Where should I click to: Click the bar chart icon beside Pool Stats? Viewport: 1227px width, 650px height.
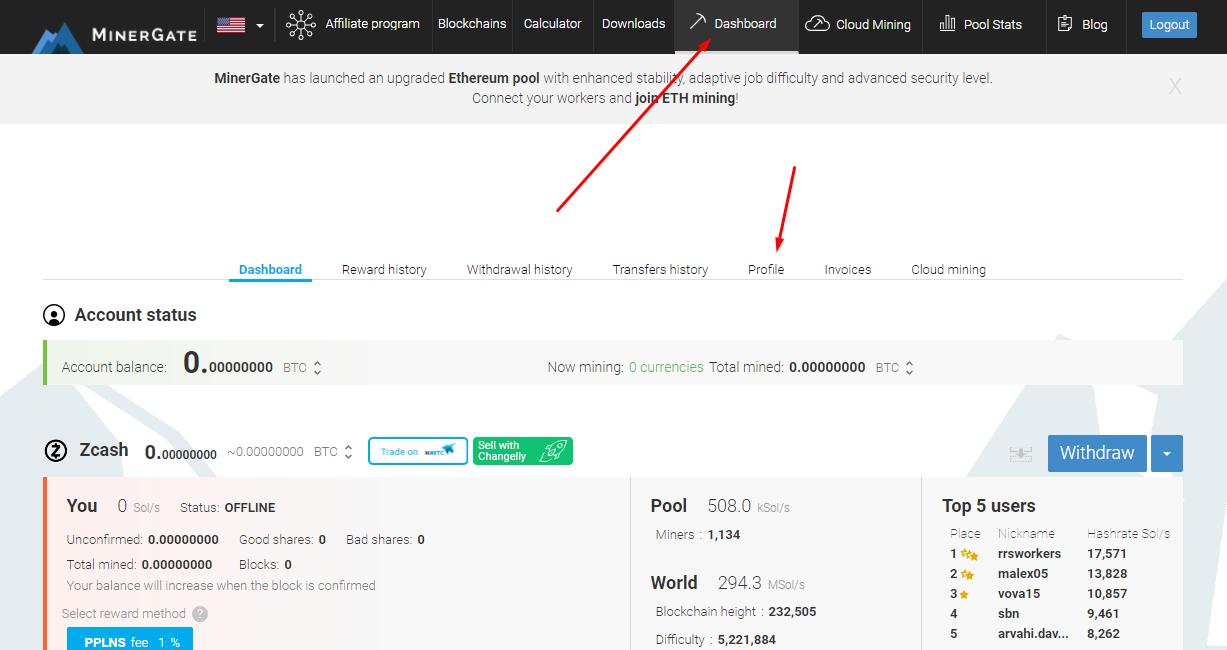point(947,23)
